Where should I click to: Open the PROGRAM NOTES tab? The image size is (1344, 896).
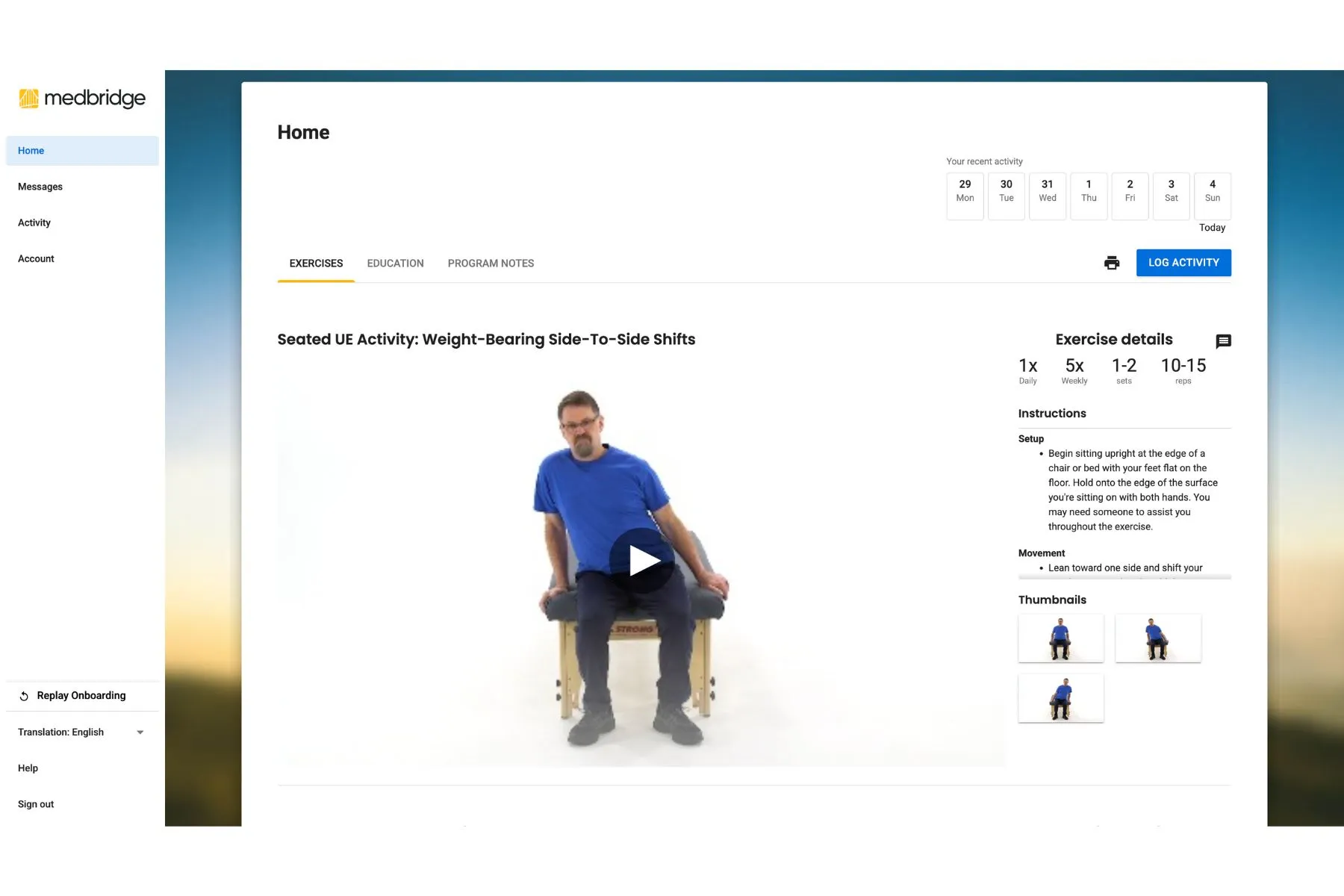pyautogui.click(x=491, y=263)
